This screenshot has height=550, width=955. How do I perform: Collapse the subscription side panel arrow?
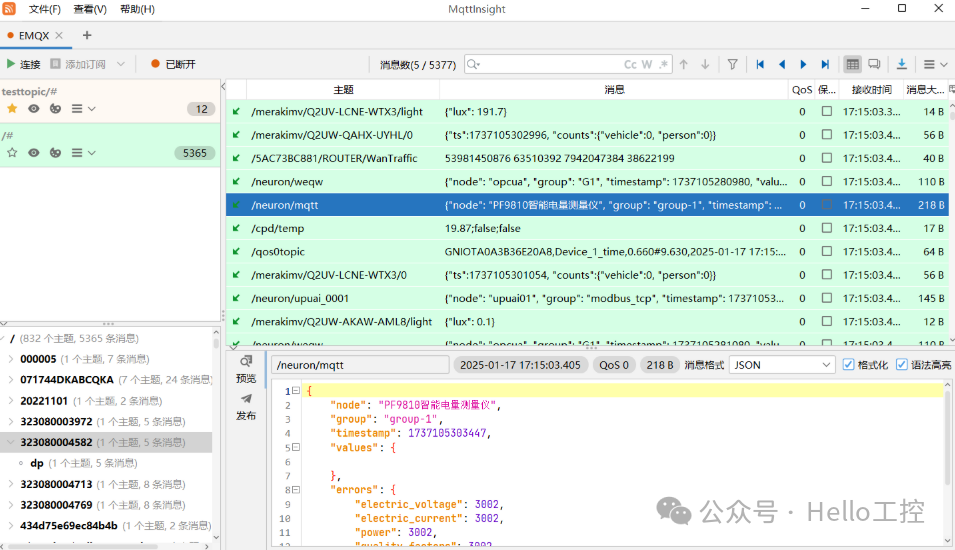point(223,87)
